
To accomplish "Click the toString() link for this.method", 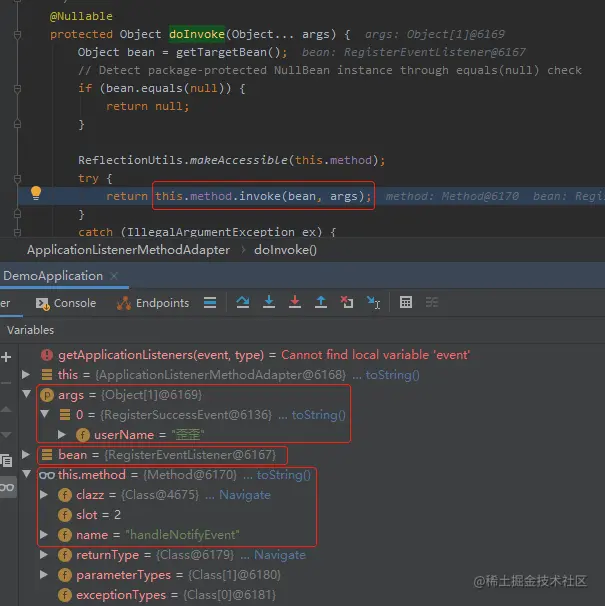I will point(284,475).
